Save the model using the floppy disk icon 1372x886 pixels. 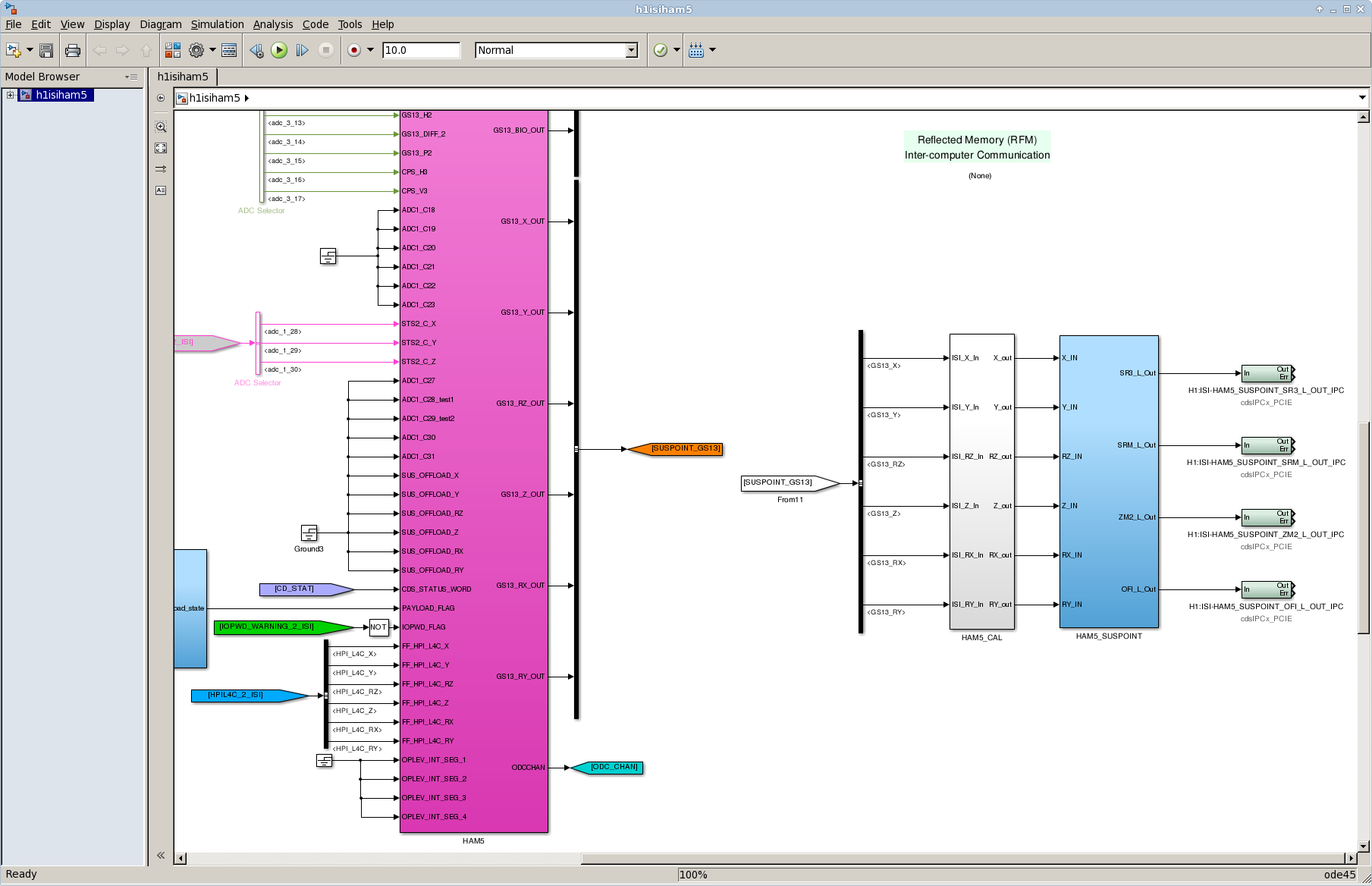[x=46, y=50]
